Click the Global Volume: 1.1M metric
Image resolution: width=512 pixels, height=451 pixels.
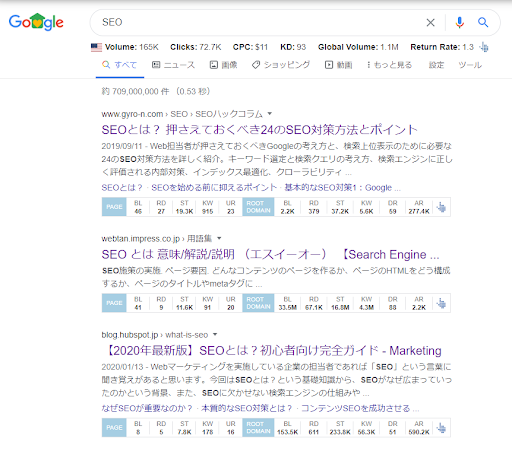(358, 47)
